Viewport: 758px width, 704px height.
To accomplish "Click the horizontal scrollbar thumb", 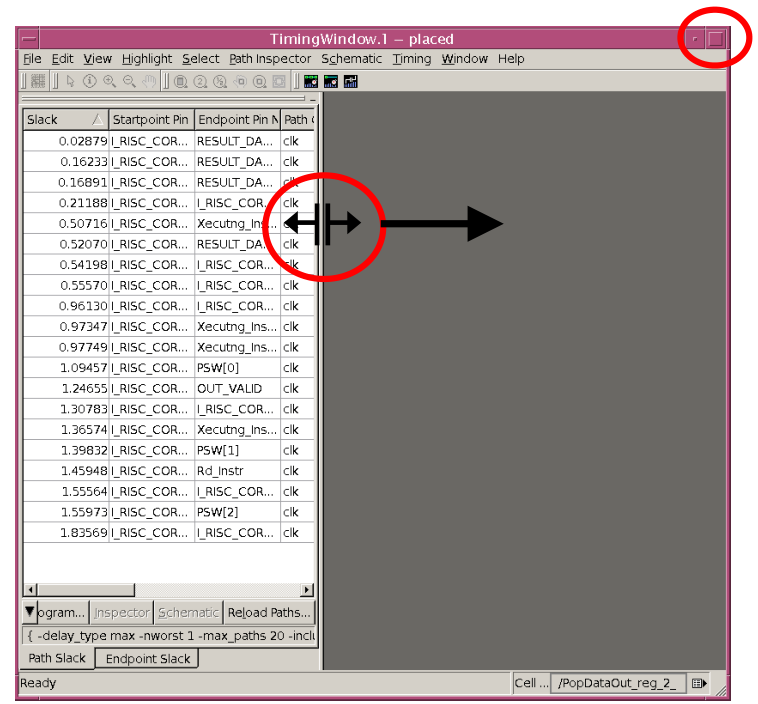I will 86,589.
